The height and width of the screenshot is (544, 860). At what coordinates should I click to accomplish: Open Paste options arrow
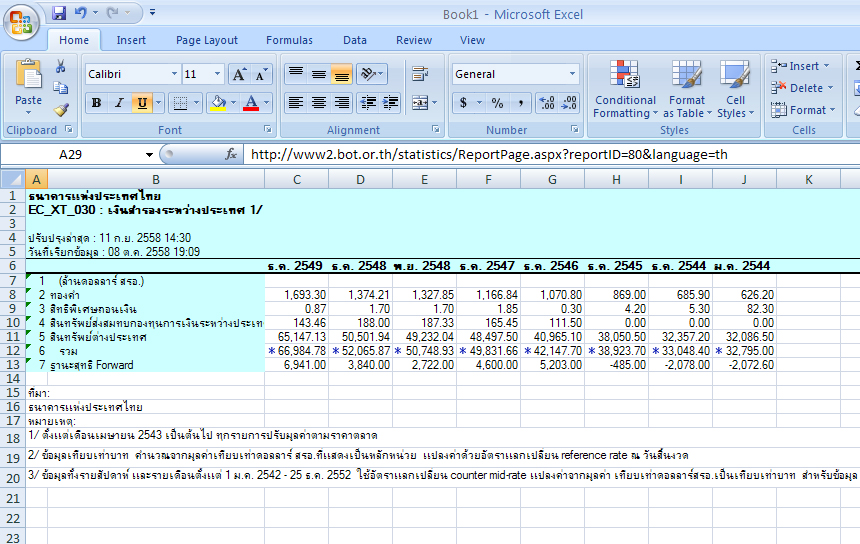(29, 112)
